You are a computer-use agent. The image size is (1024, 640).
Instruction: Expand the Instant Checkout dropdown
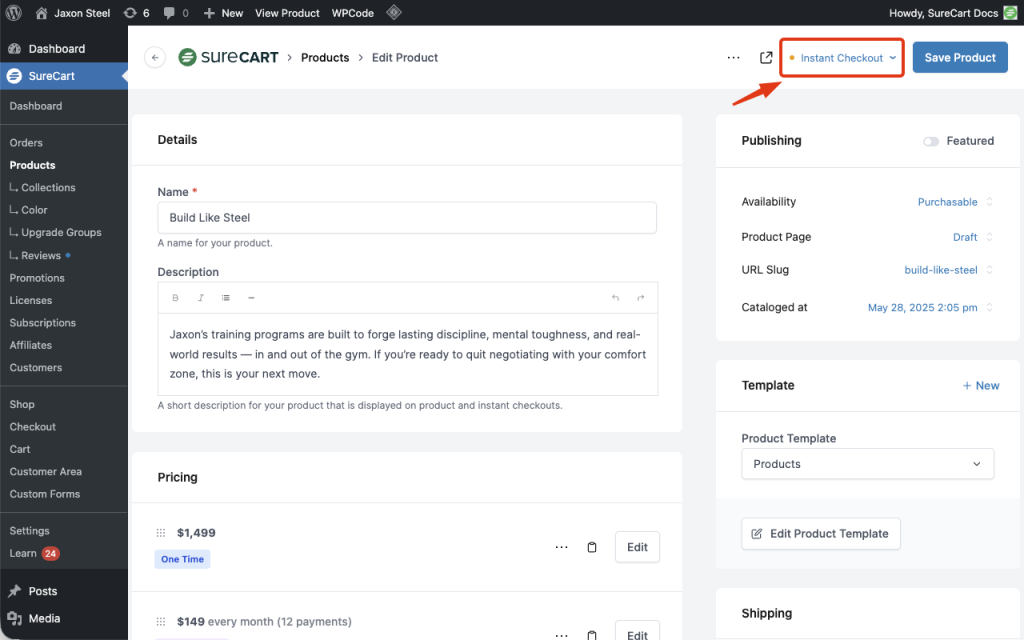(x=842, y=57)
